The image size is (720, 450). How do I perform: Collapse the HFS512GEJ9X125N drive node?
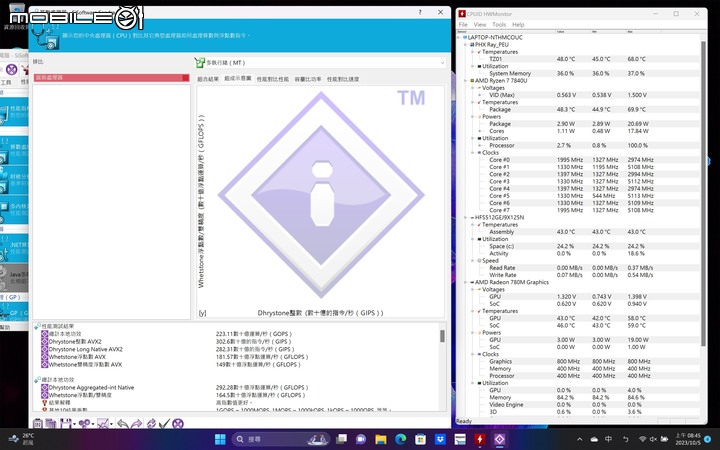467,217
